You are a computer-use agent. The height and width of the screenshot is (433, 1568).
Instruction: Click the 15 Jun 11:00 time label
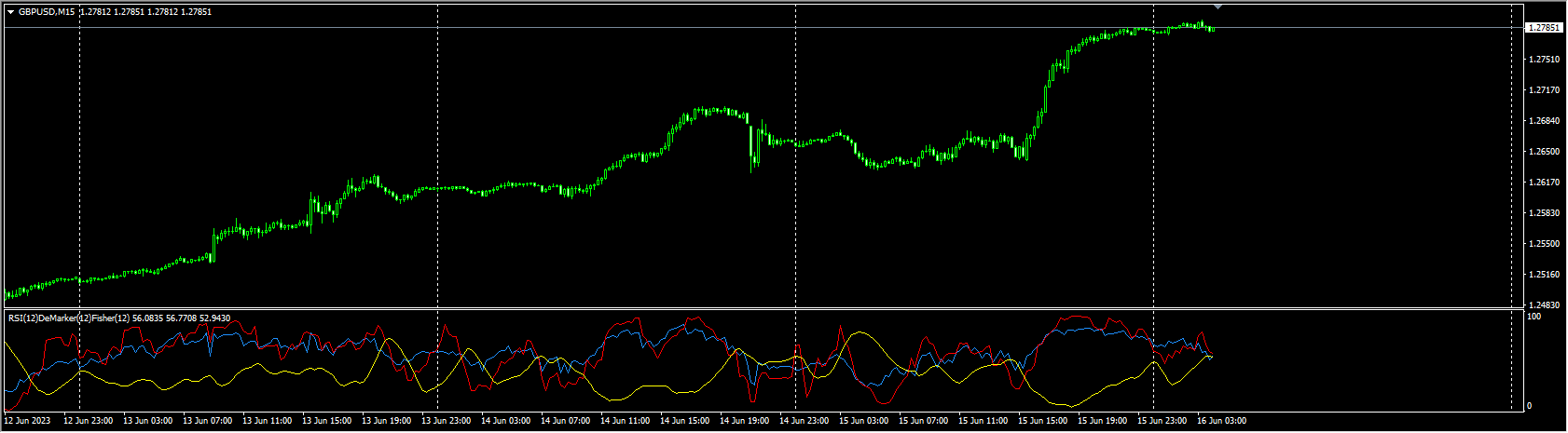tap(983, 422)
